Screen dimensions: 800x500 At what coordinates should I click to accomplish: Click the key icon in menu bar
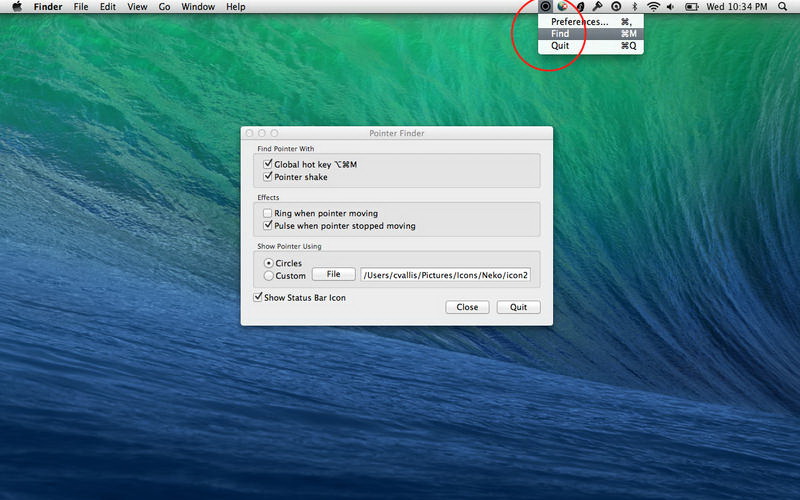coord(598,7)
